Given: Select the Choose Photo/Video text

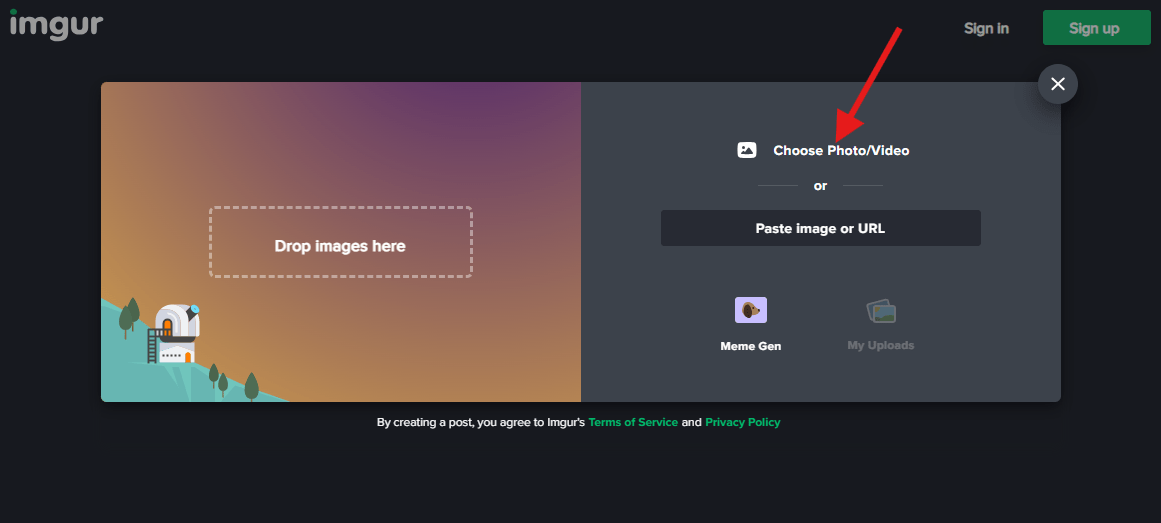Looking at the screenshot, I should [x=841, y=151].
